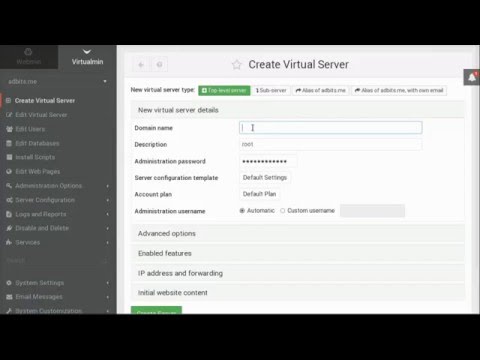Open notifications bell
This screenshot has width=480, height=360.
[472, 78]
